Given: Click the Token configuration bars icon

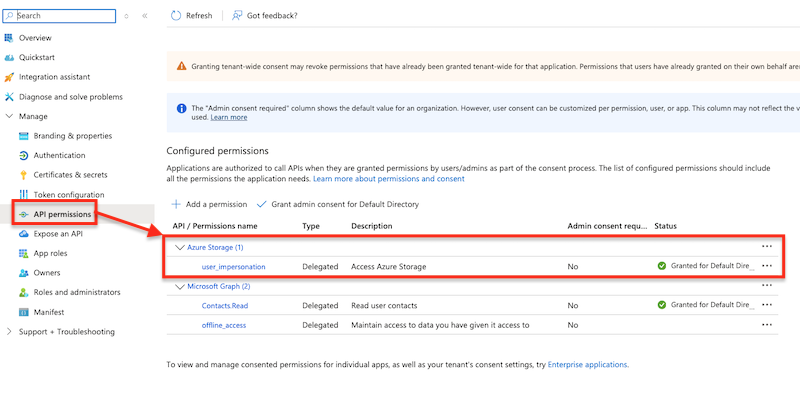Looking at the screenshot, I should coord(23,194).
